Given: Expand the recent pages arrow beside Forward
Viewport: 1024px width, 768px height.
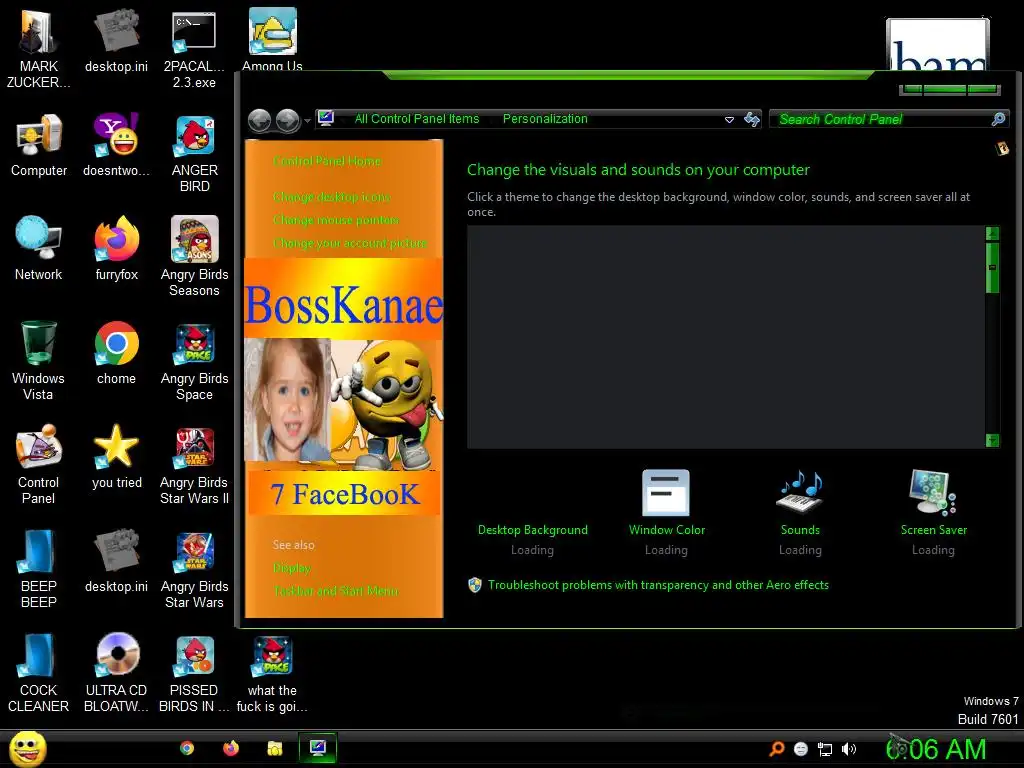Looking at the screenshot, I should point(307,120).
